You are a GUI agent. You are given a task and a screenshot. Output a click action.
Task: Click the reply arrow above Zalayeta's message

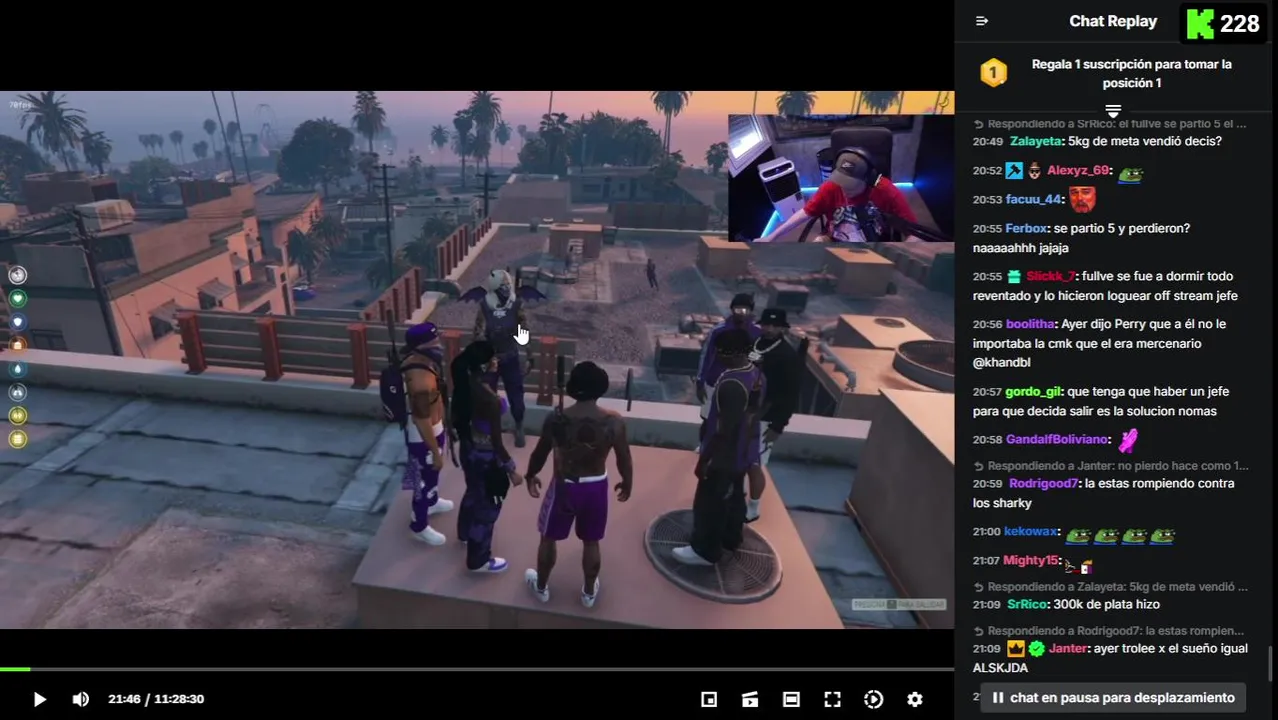(x=979, y=124)
